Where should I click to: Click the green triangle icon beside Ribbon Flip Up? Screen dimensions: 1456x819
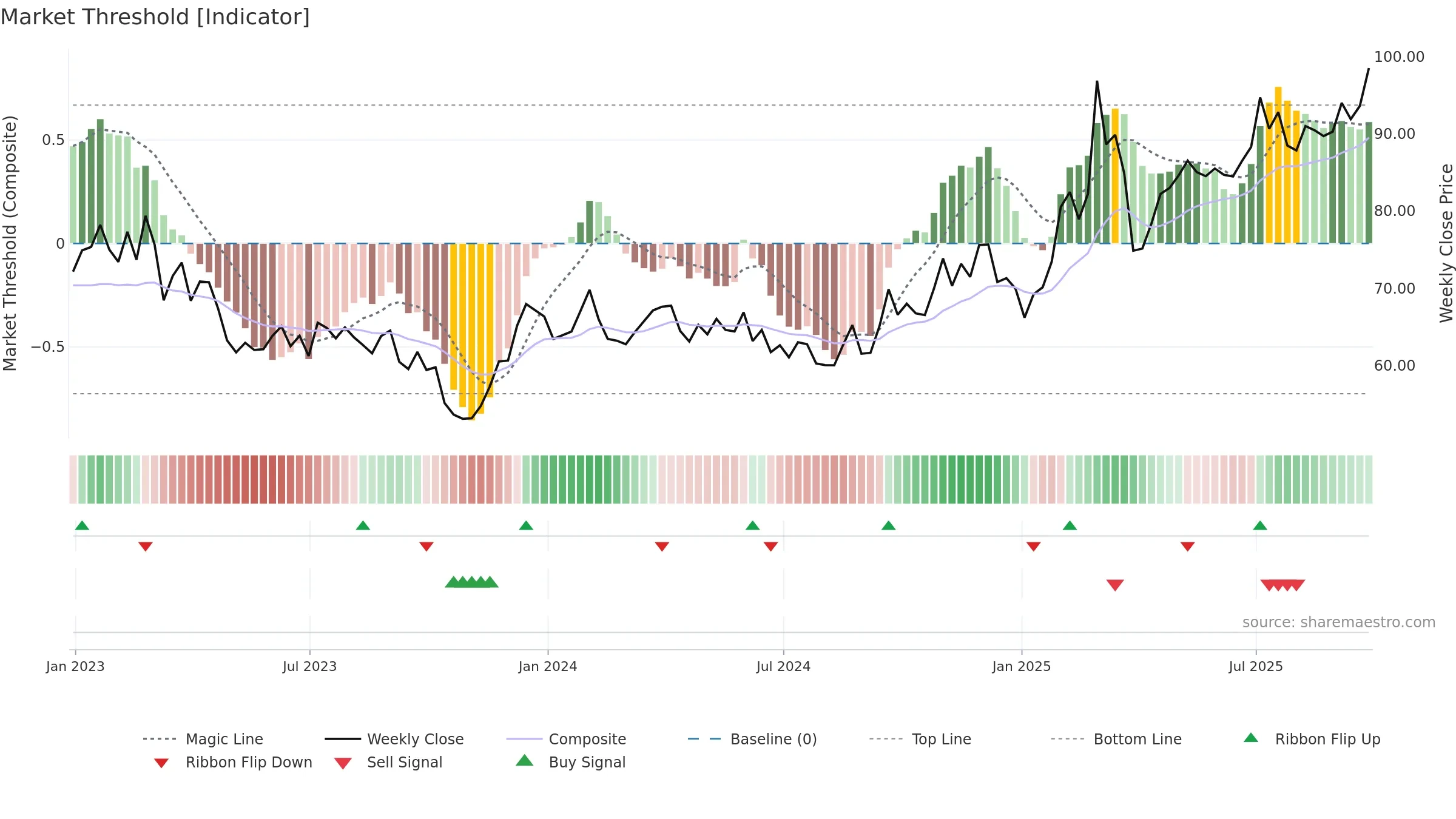tap(1251, 738)
